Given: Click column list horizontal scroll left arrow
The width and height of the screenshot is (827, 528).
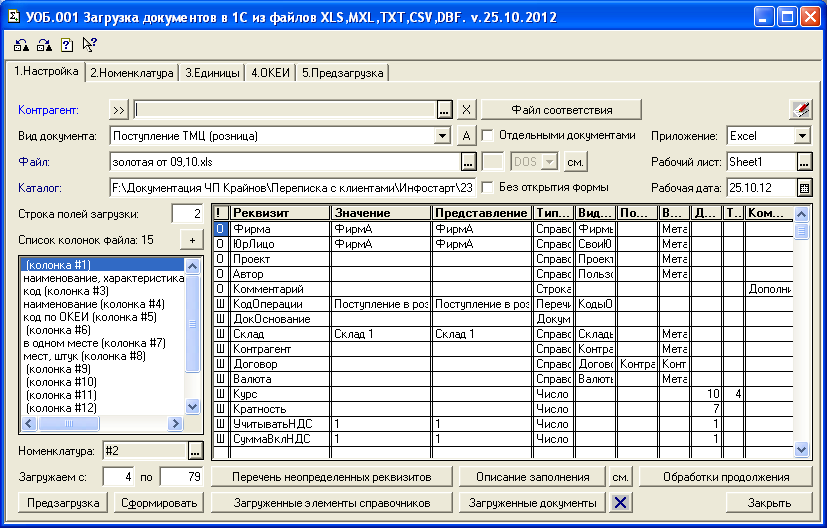Looking at the screenshot, I should 29,423.
